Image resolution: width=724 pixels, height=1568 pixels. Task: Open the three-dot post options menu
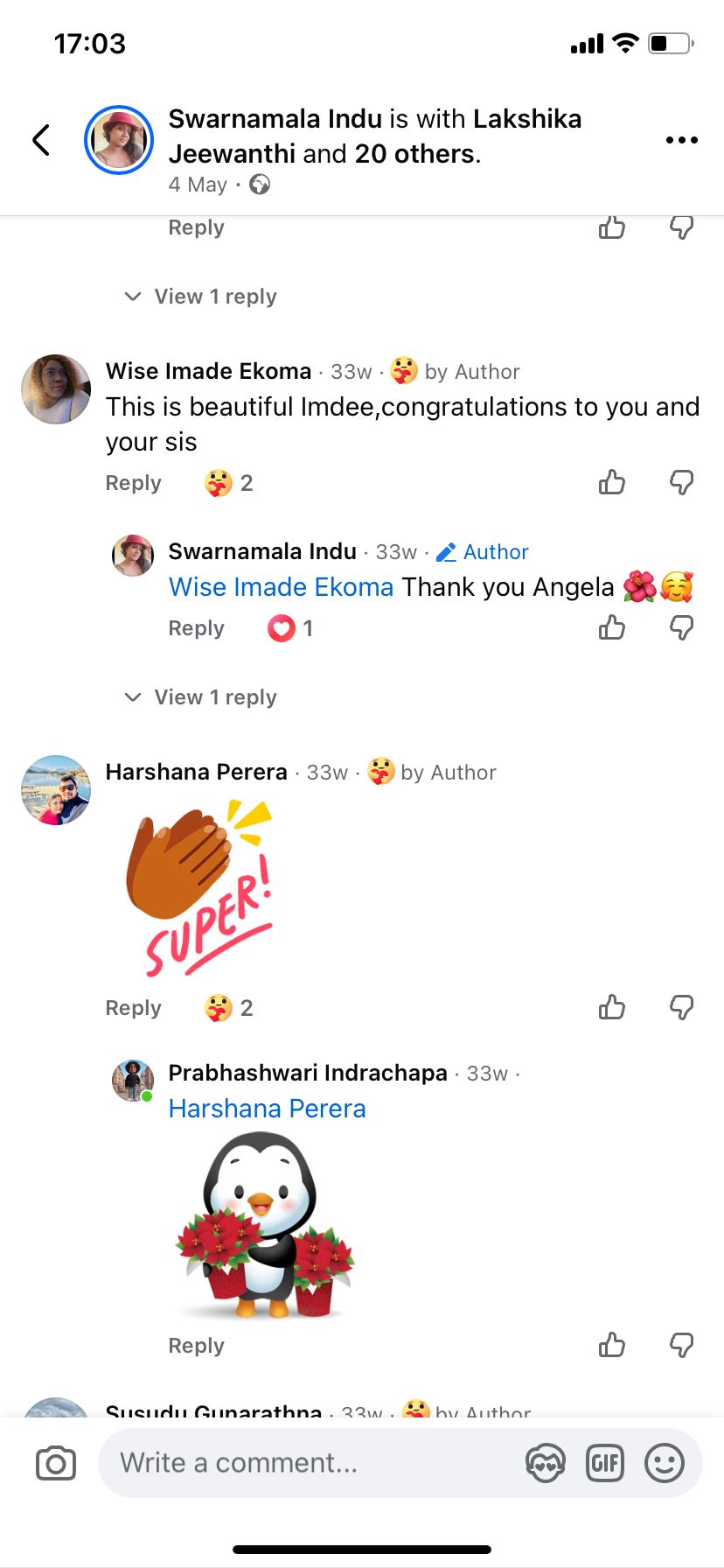click(681, 140)
